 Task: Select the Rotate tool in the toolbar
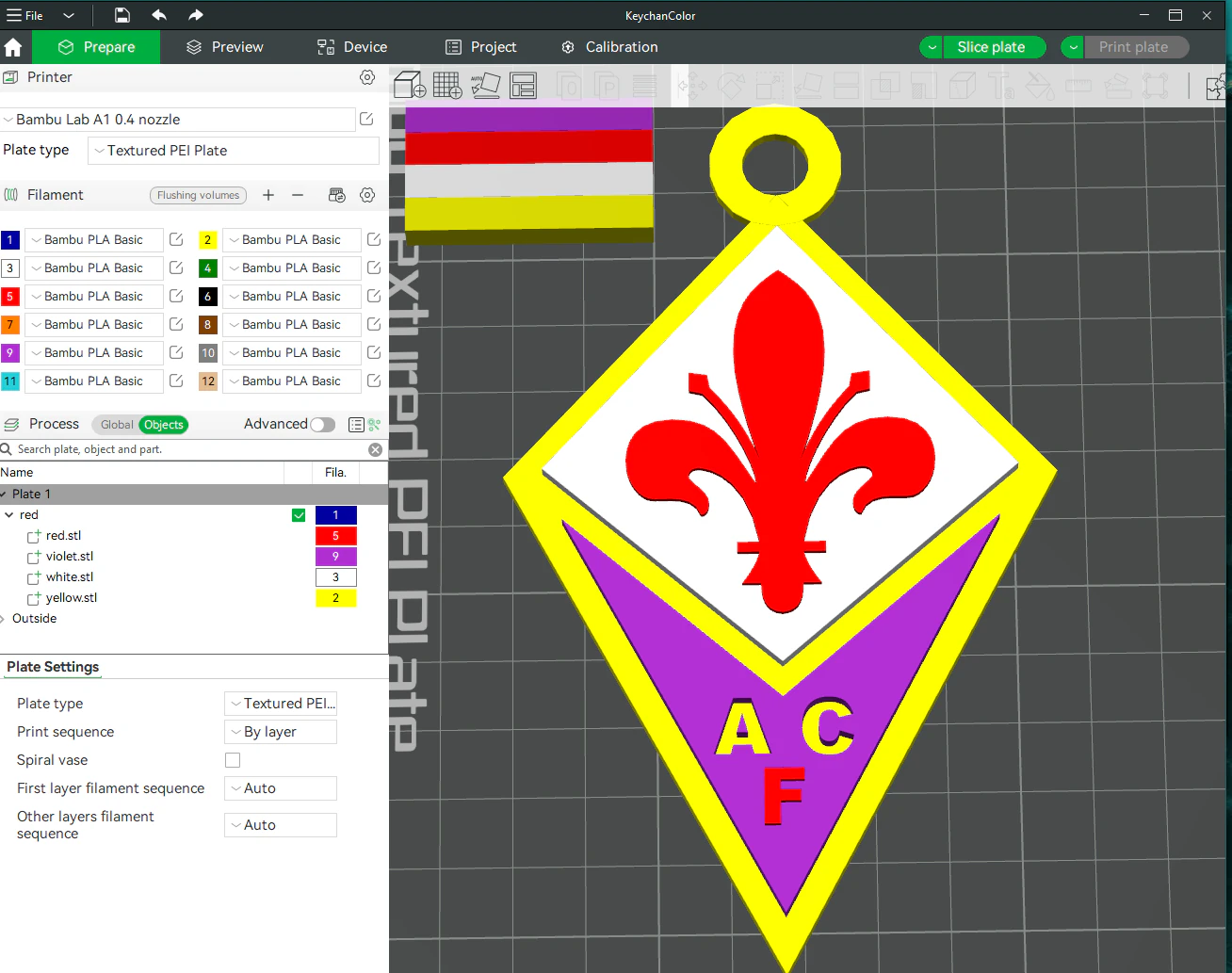pyautogui.click(x=731, y=87)
